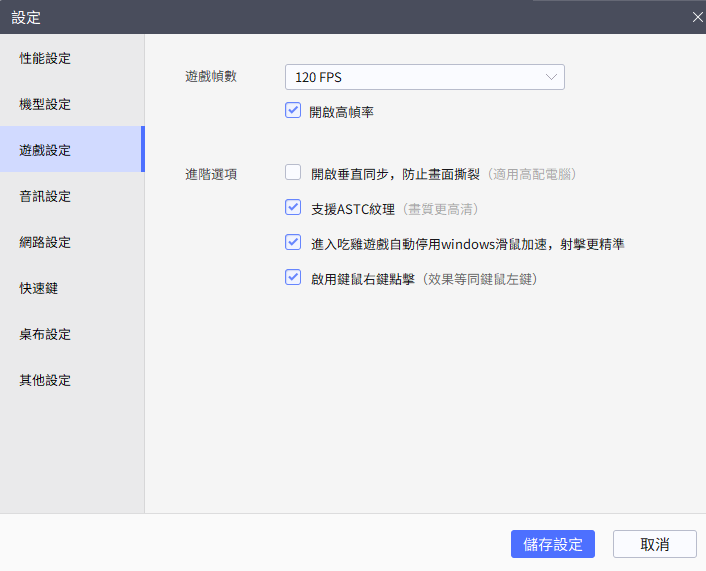This screenshot has height=571, width=706.
Task: Click the 儲存設定 button
Action: click(553, 544)
